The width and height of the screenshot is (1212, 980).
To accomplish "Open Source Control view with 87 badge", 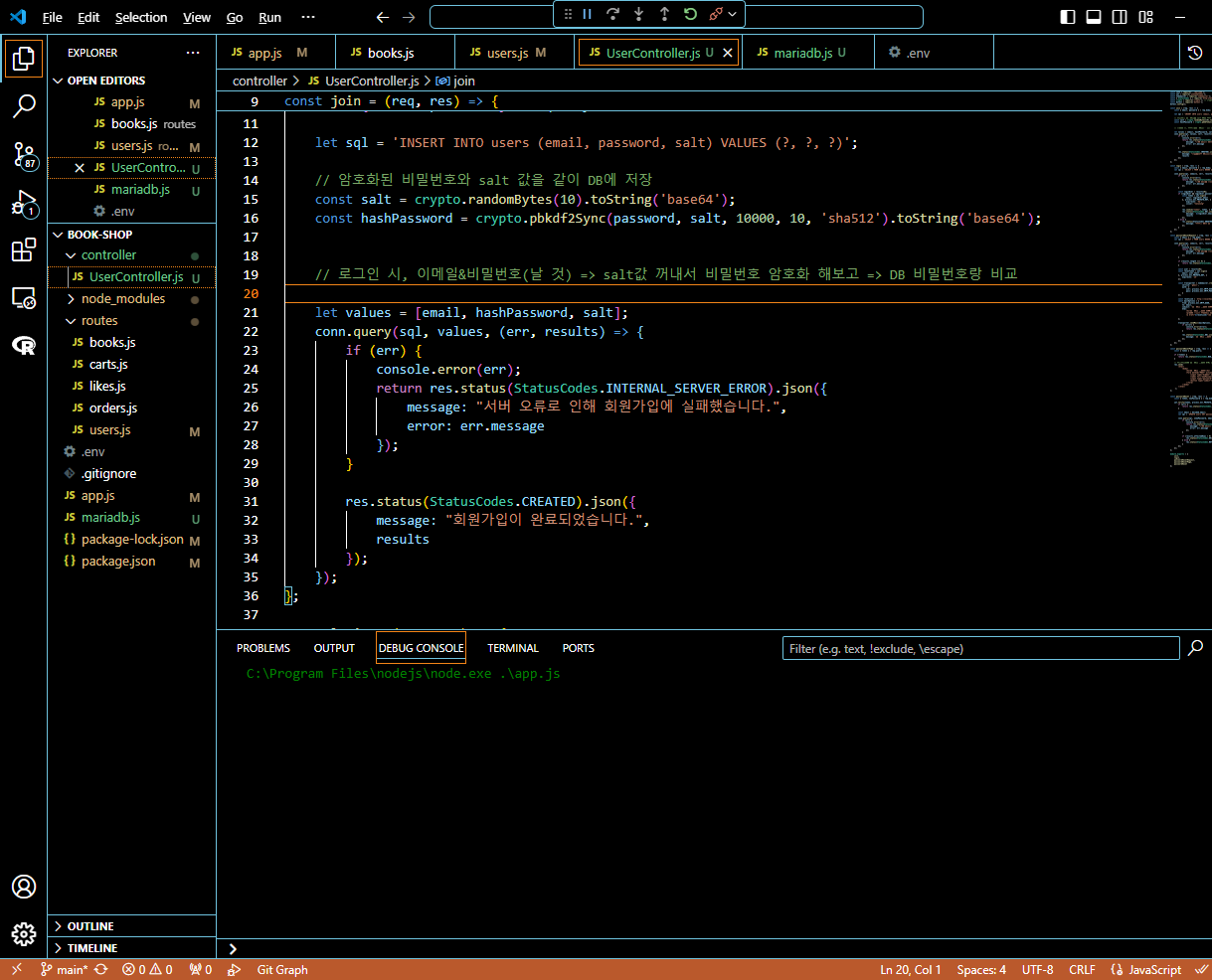I will [24, 154].
